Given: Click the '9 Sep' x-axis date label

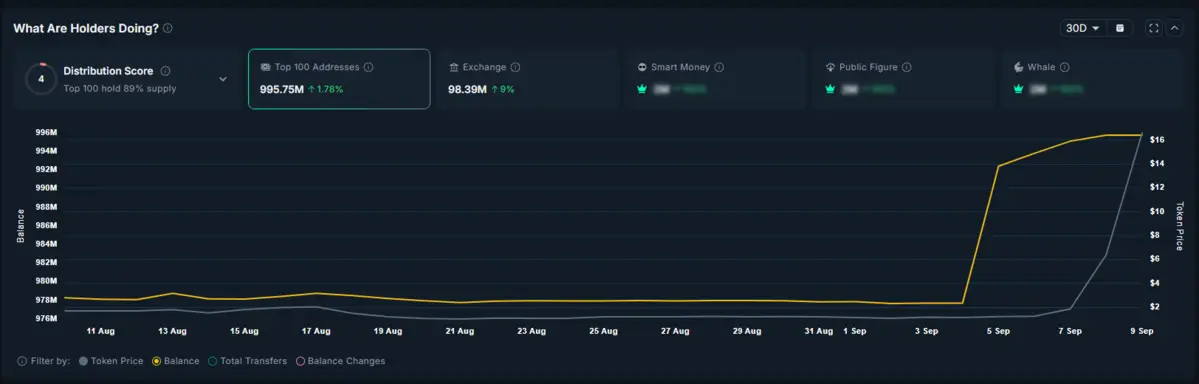Looking at the screenshot, I should tap(1142, 331).
